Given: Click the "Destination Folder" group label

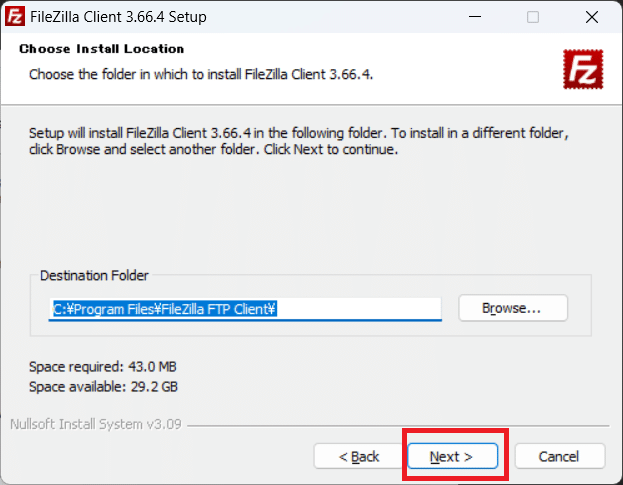Looking at the screenshot, I should pos(94,275).
